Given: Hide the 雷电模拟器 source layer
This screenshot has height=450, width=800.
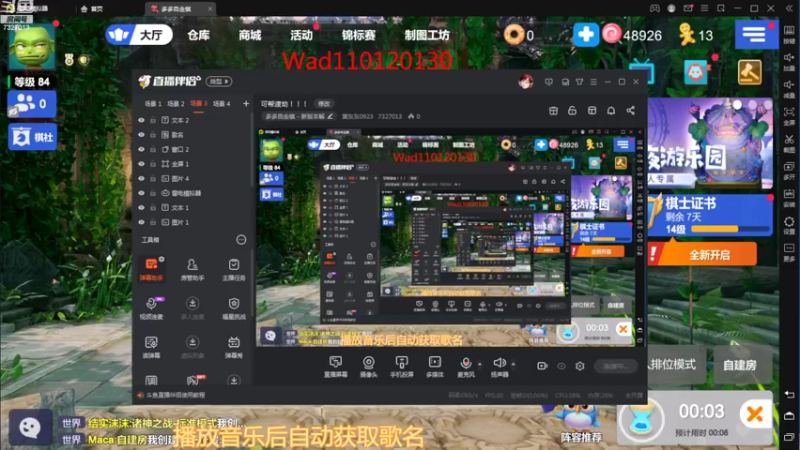Looking at the screenshot, I should coord(141,193).
